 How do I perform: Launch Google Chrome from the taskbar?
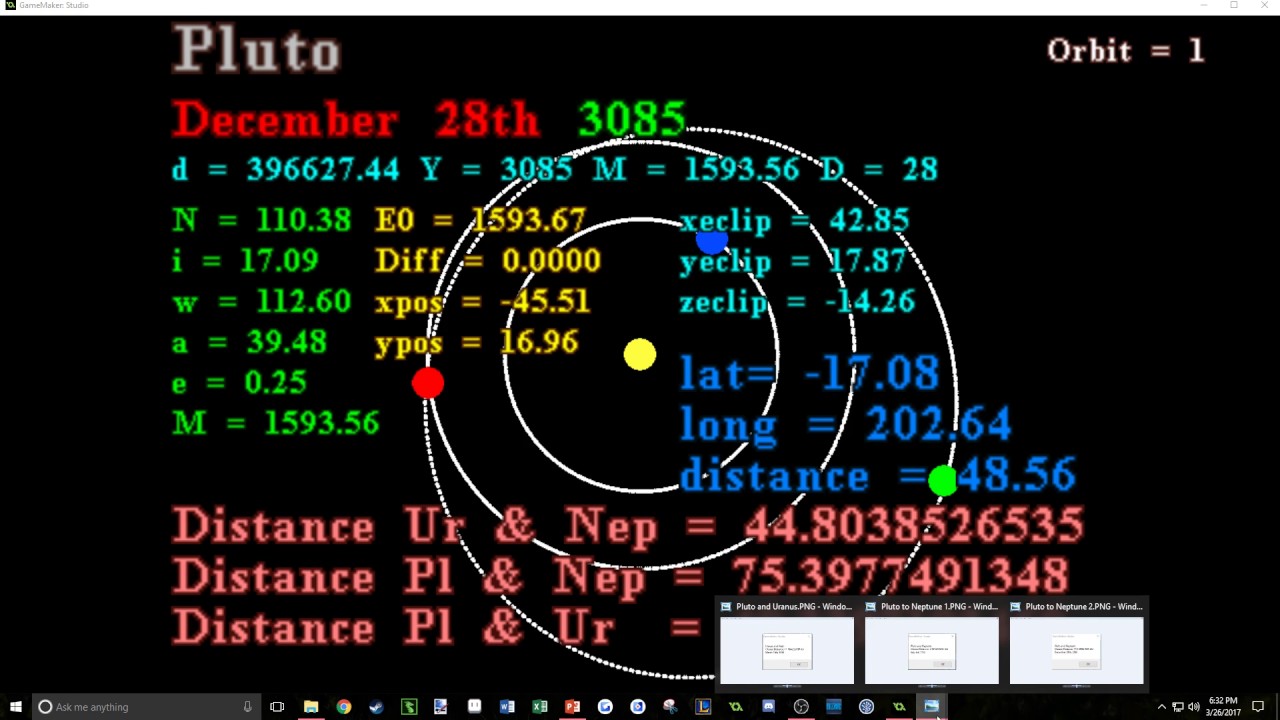344,707
